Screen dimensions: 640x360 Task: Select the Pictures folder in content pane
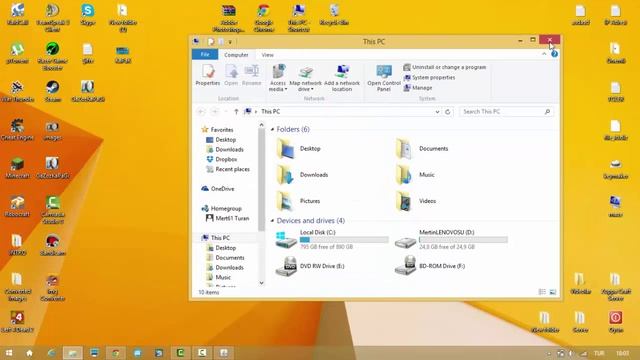point(299,201)
